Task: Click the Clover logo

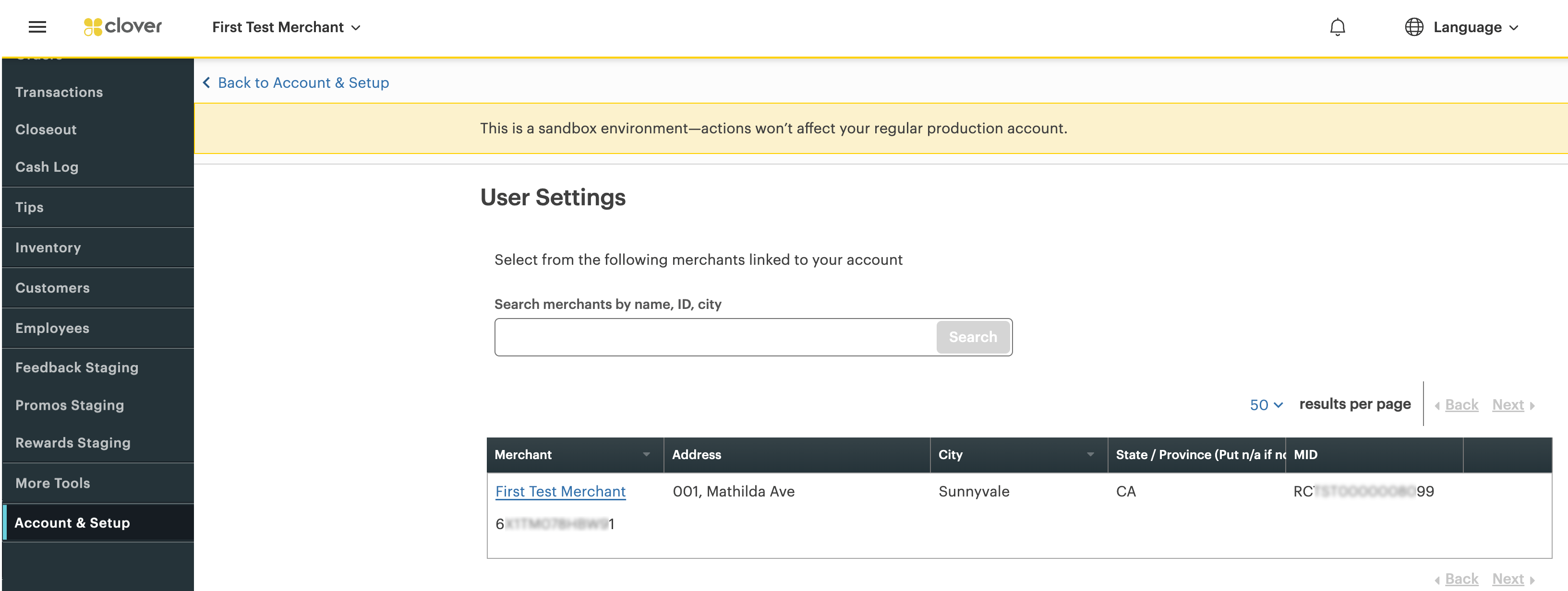Action: point(123,27)
